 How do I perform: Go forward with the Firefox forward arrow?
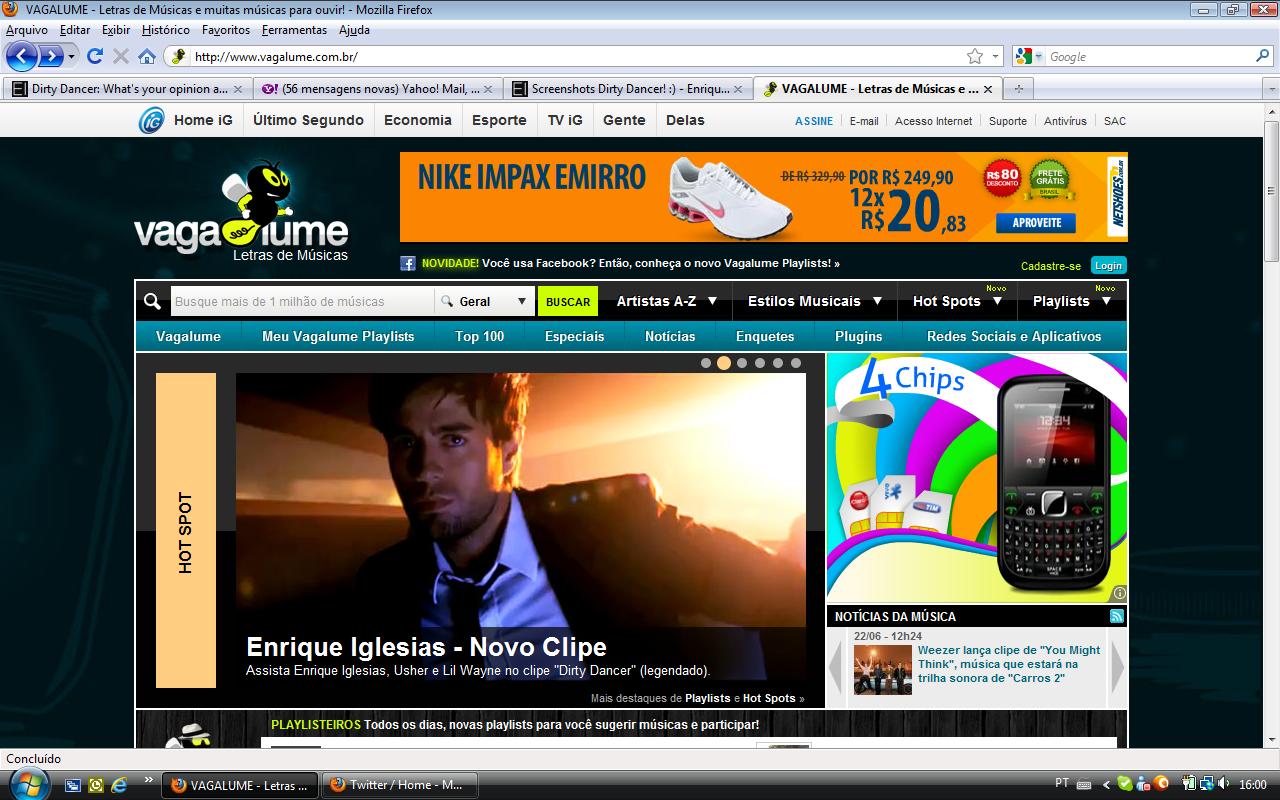click(x=51, y=56)
